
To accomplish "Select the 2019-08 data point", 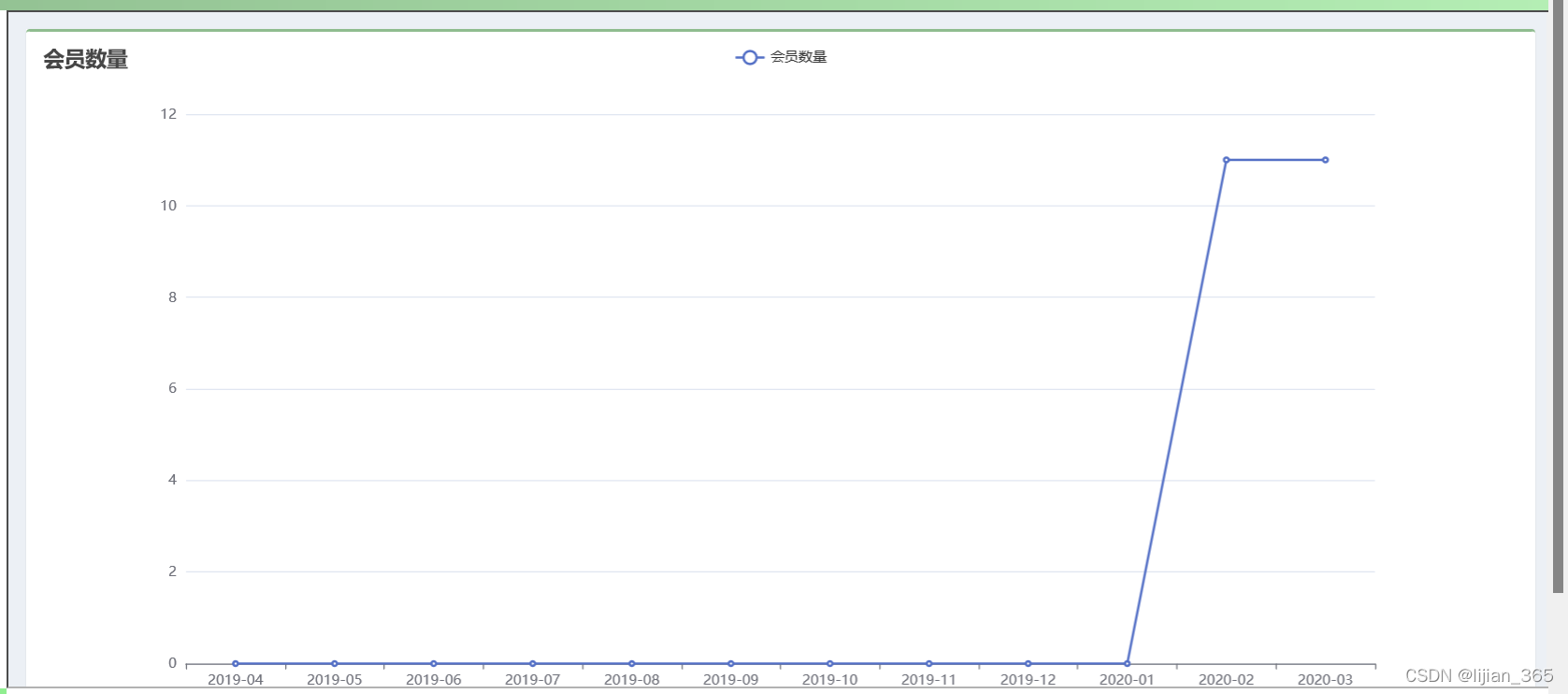I will [631, 663].
